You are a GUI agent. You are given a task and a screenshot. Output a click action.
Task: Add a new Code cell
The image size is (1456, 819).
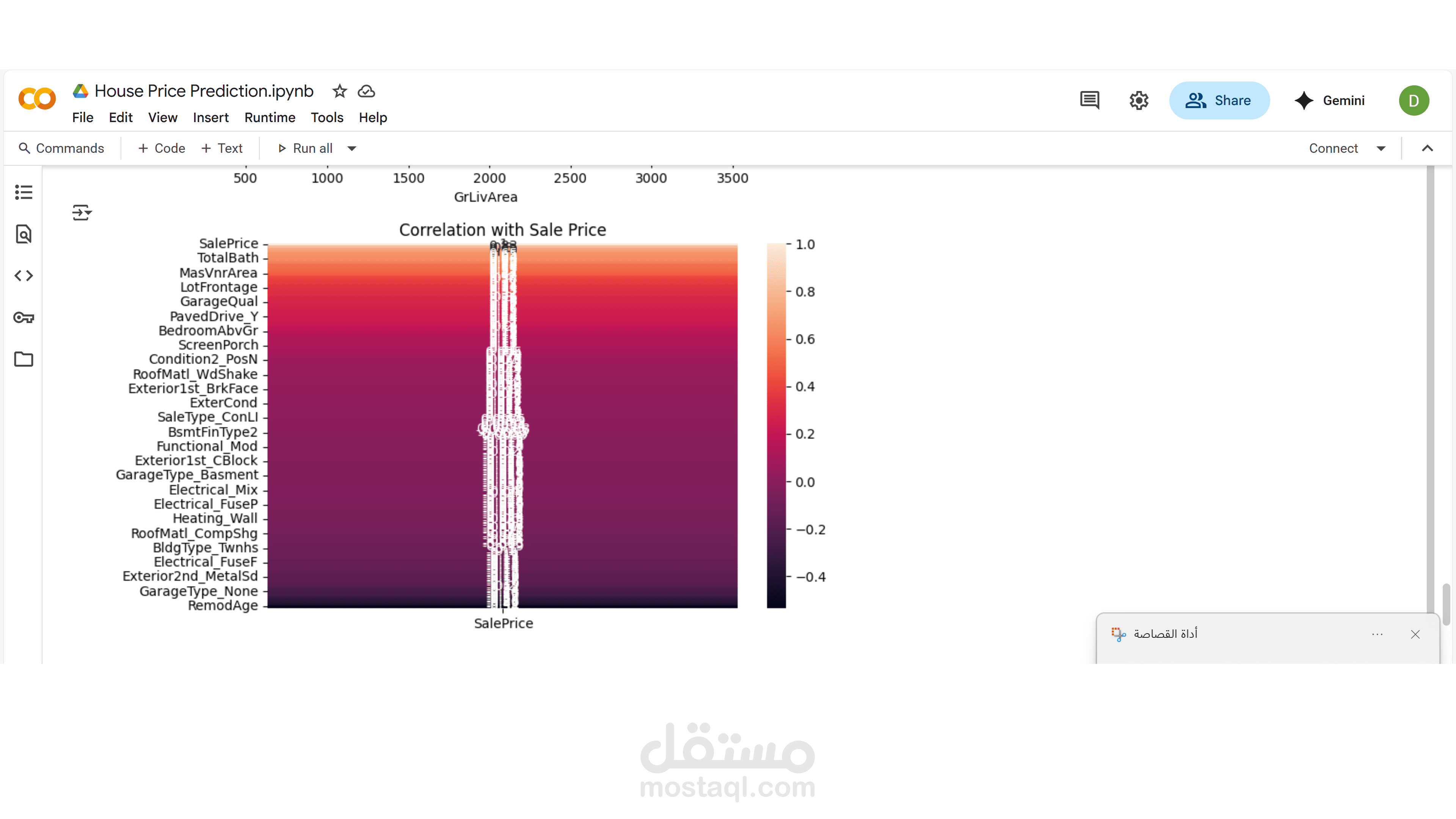point(162,149)
